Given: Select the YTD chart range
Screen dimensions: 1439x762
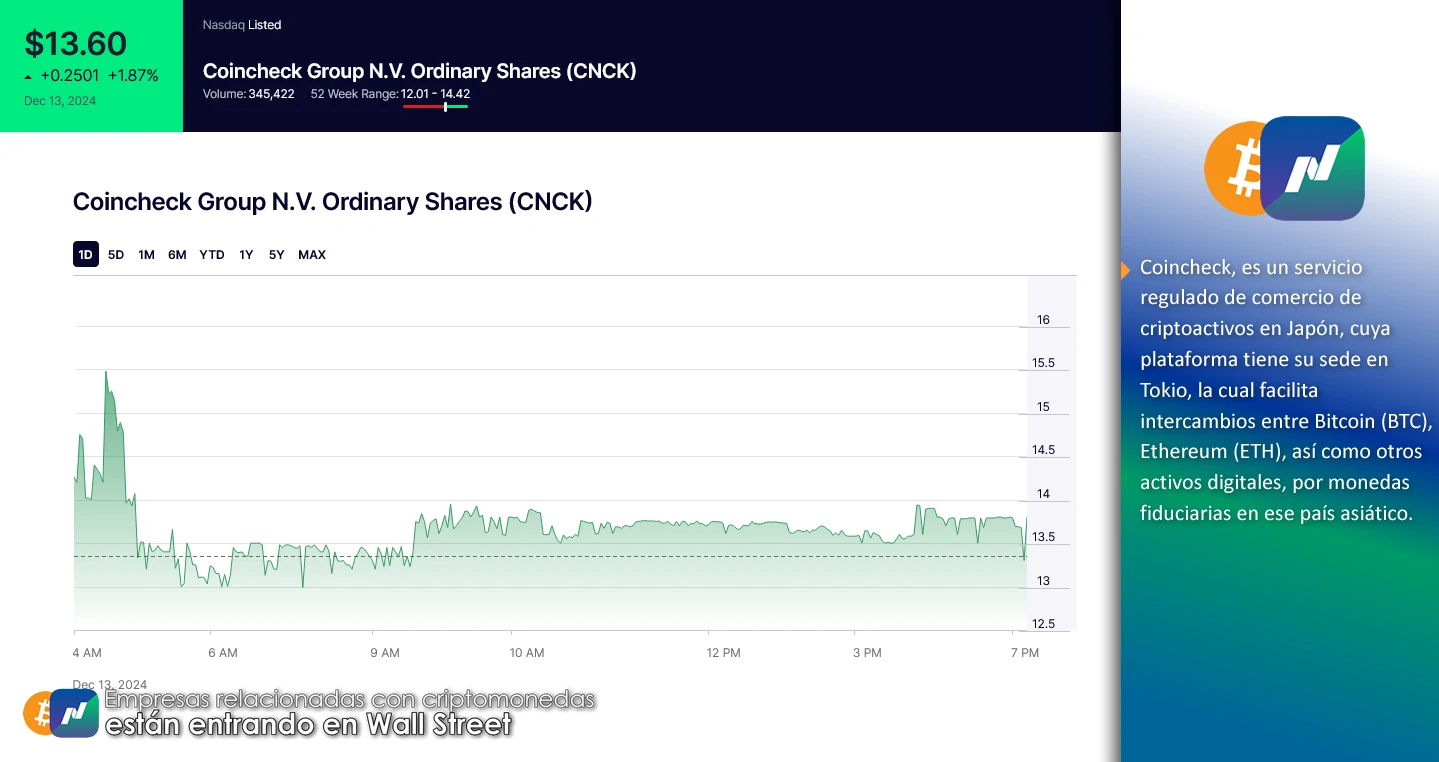Looking at the screenshot, I should click(x=212, y=255).
